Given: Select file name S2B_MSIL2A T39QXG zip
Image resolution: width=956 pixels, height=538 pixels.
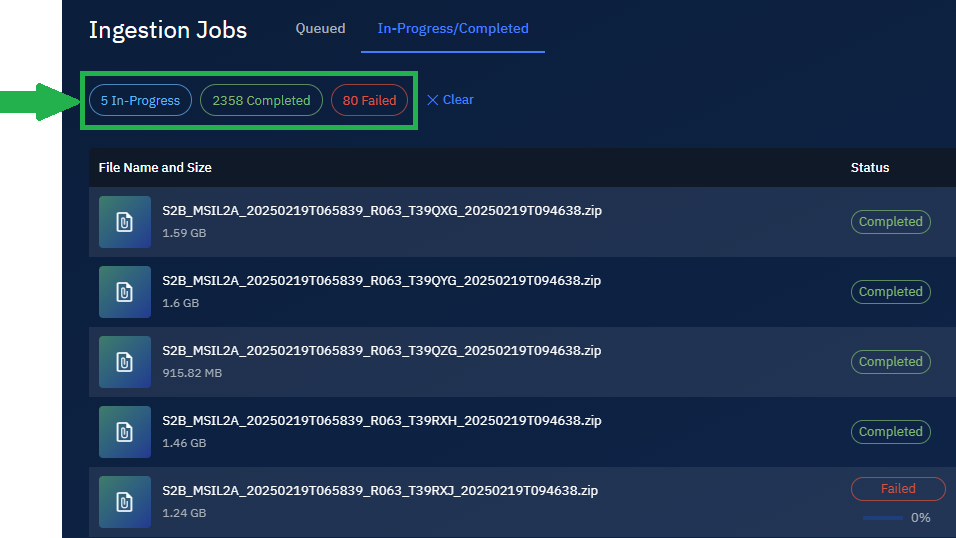Looking at the screenshot, I should click(x=382, y=210).
